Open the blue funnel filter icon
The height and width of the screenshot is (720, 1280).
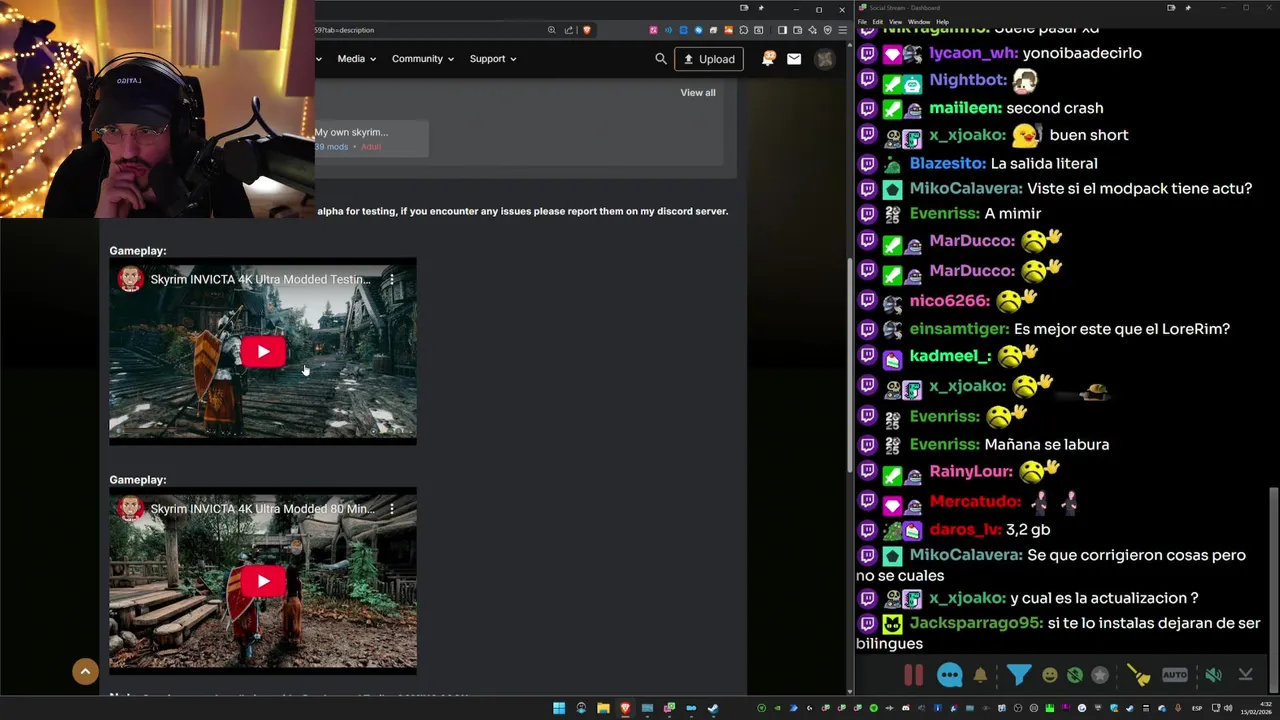pos(1018,675)
